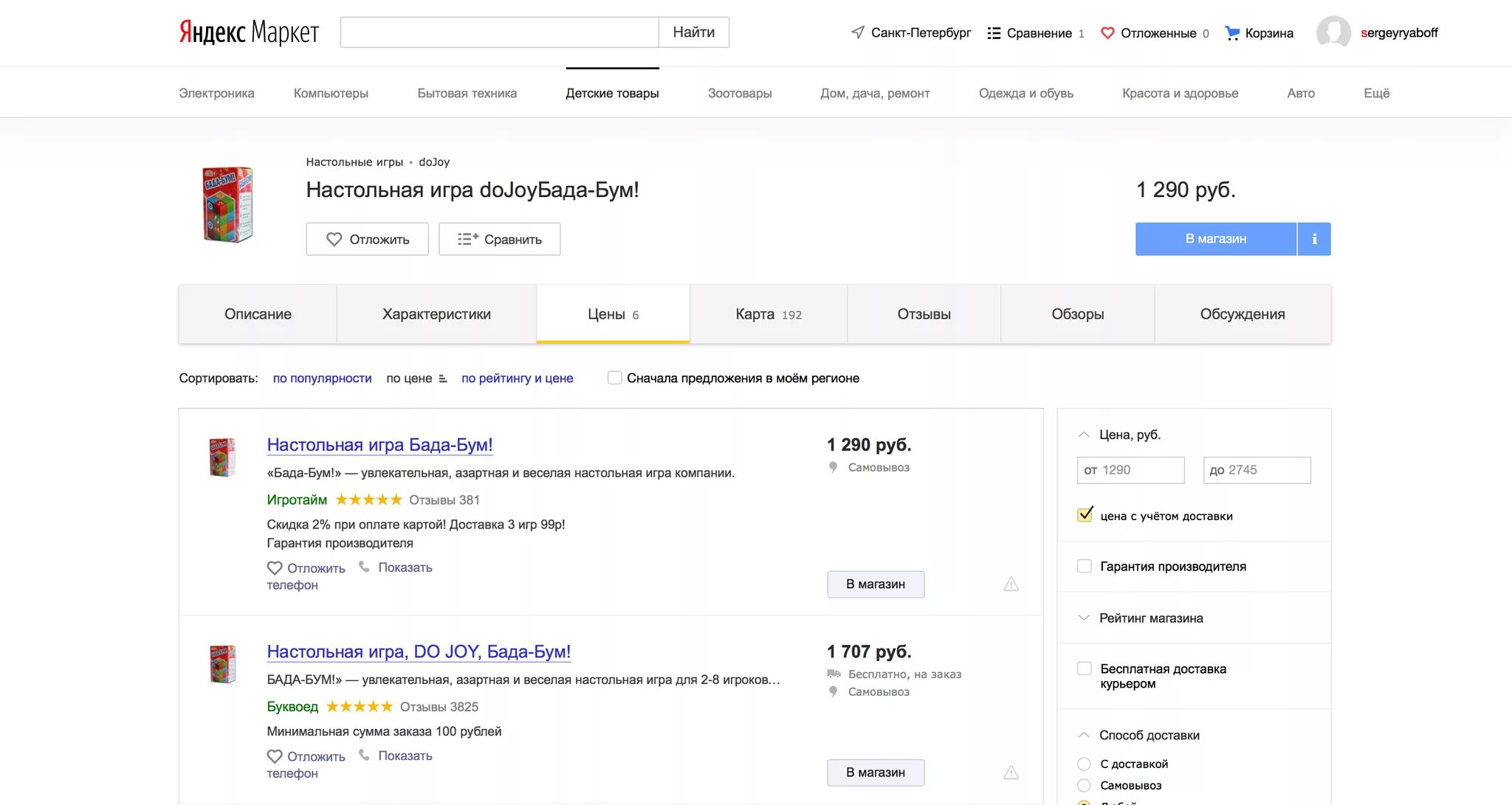Click the user avatar icon
The height and width of the screenshot is (805, 1512).
(x=1333, y=33)
